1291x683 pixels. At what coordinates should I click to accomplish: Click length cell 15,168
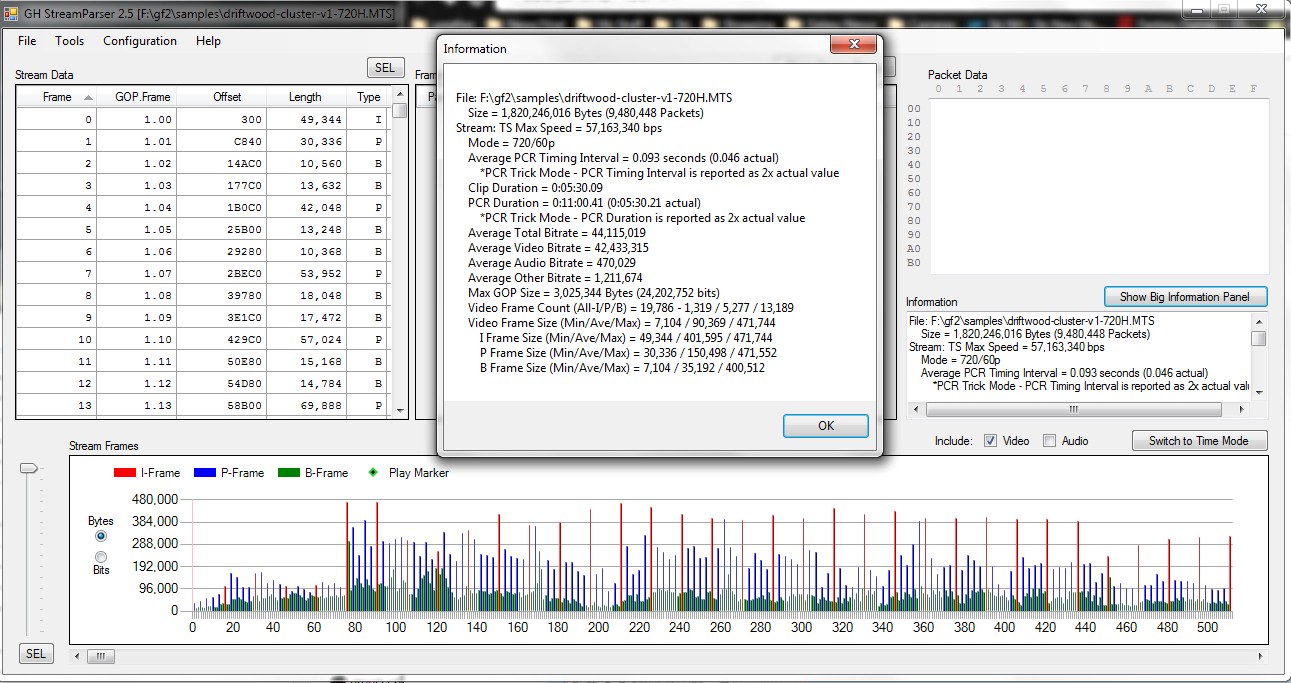[x=306, y=362]
